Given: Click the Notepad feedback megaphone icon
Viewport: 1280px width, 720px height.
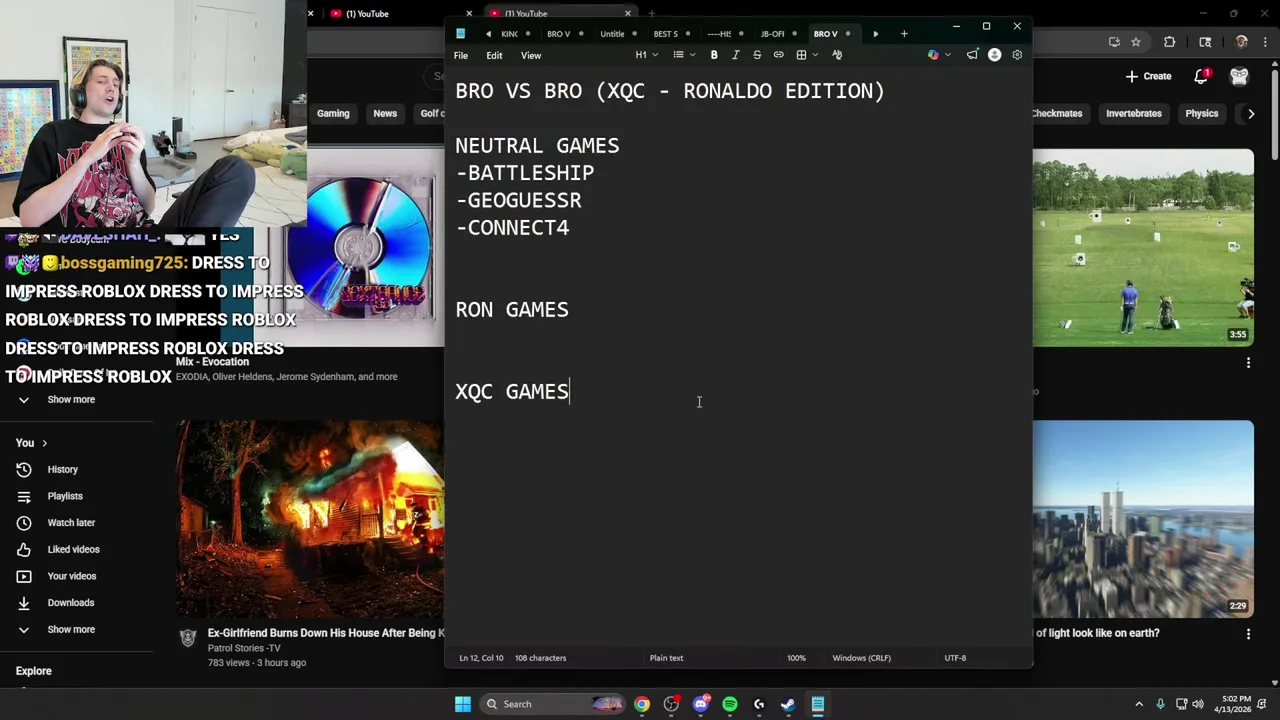Looking at the screenshot, I should click(972, 55).
